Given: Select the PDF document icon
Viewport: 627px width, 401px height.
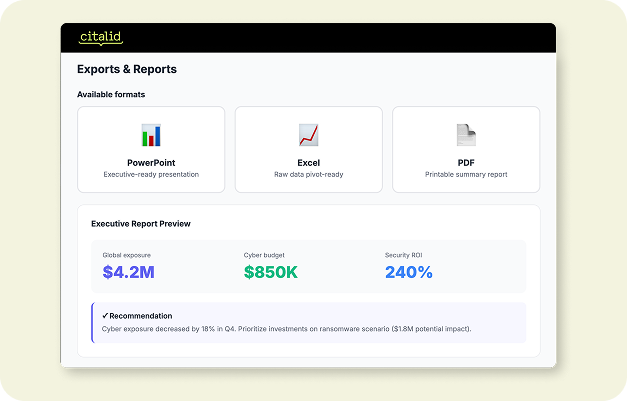Looking at the screenshot, I should (x=466, y=135).
